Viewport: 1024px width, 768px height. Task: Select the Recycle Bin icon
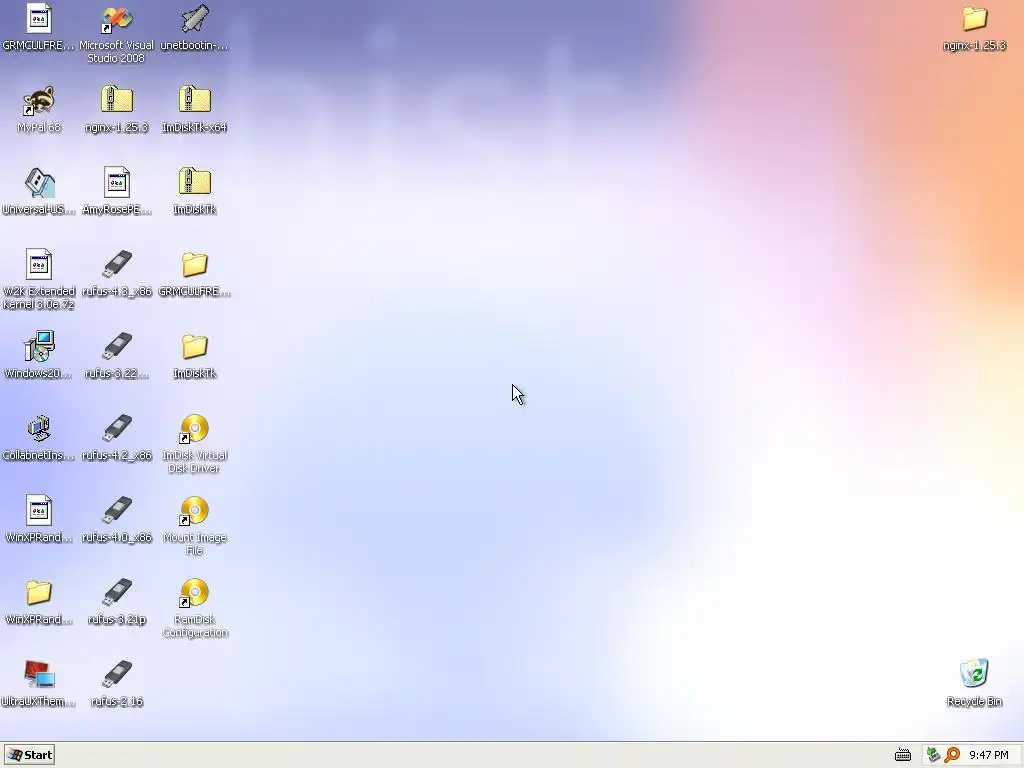pos(974,675)
